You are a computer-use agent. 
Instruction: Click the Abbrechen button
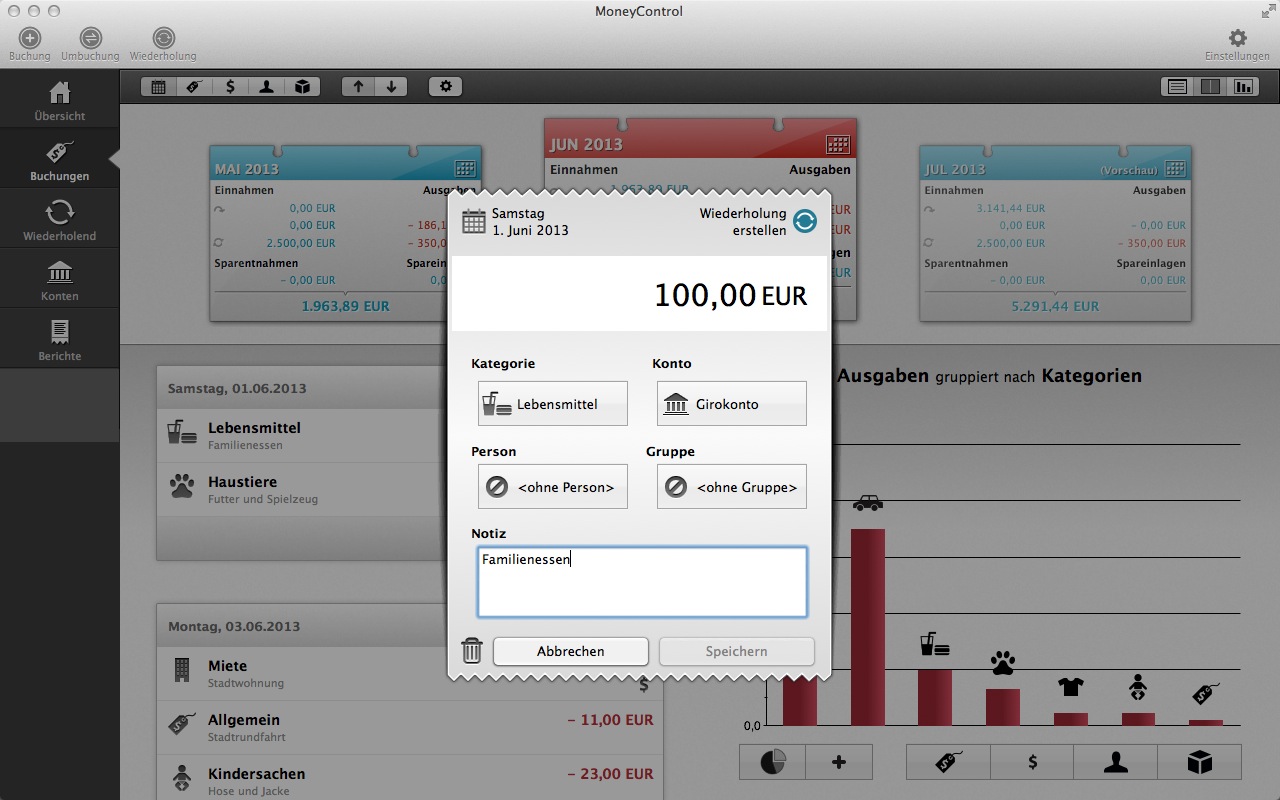570,651
